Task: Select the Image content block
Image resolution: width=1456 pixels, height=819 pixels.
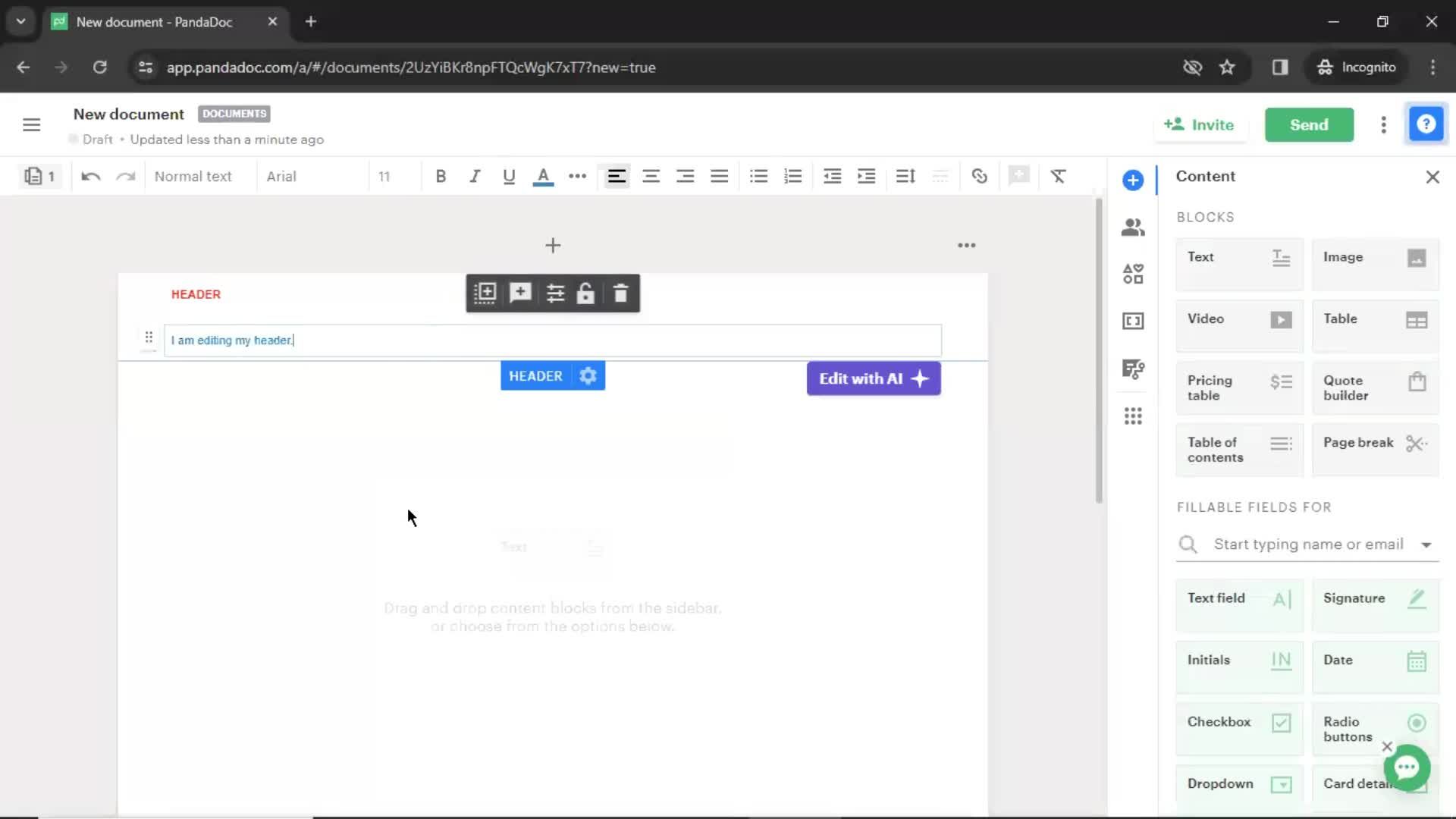Action: [1375, 257]
